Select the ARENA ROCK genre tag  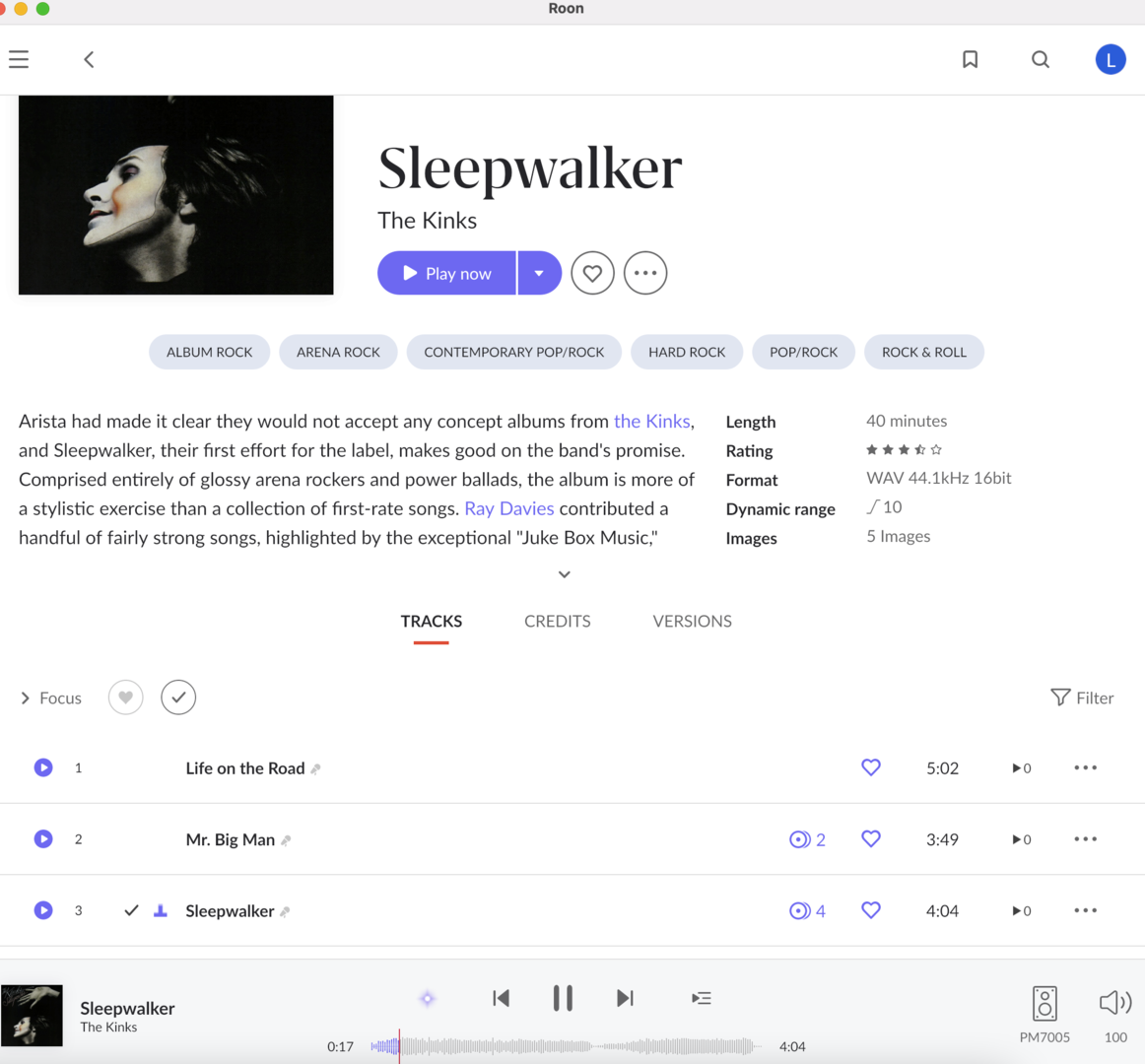tap(338, 352)
